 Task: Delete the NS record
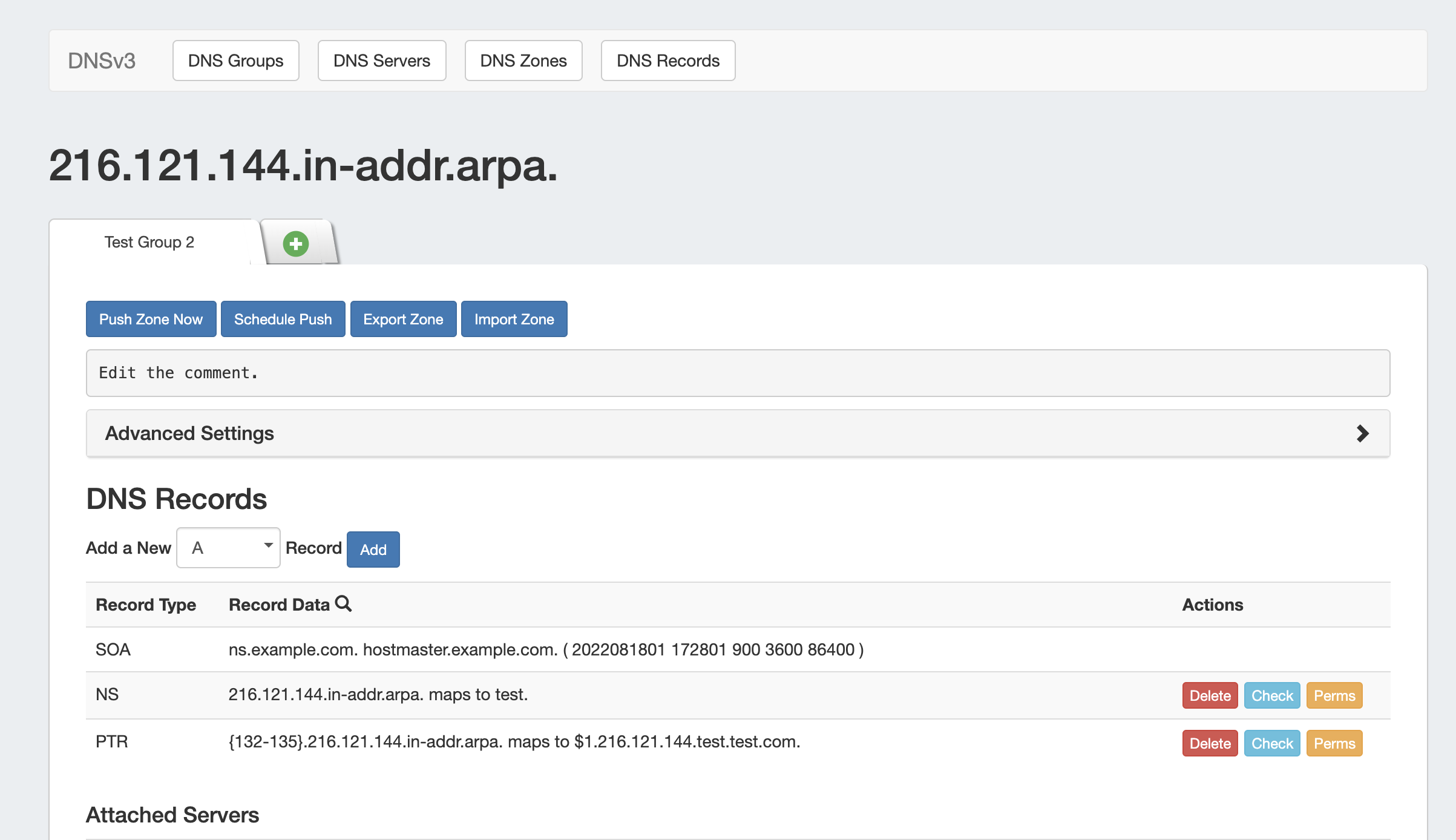click(1210, 695)
